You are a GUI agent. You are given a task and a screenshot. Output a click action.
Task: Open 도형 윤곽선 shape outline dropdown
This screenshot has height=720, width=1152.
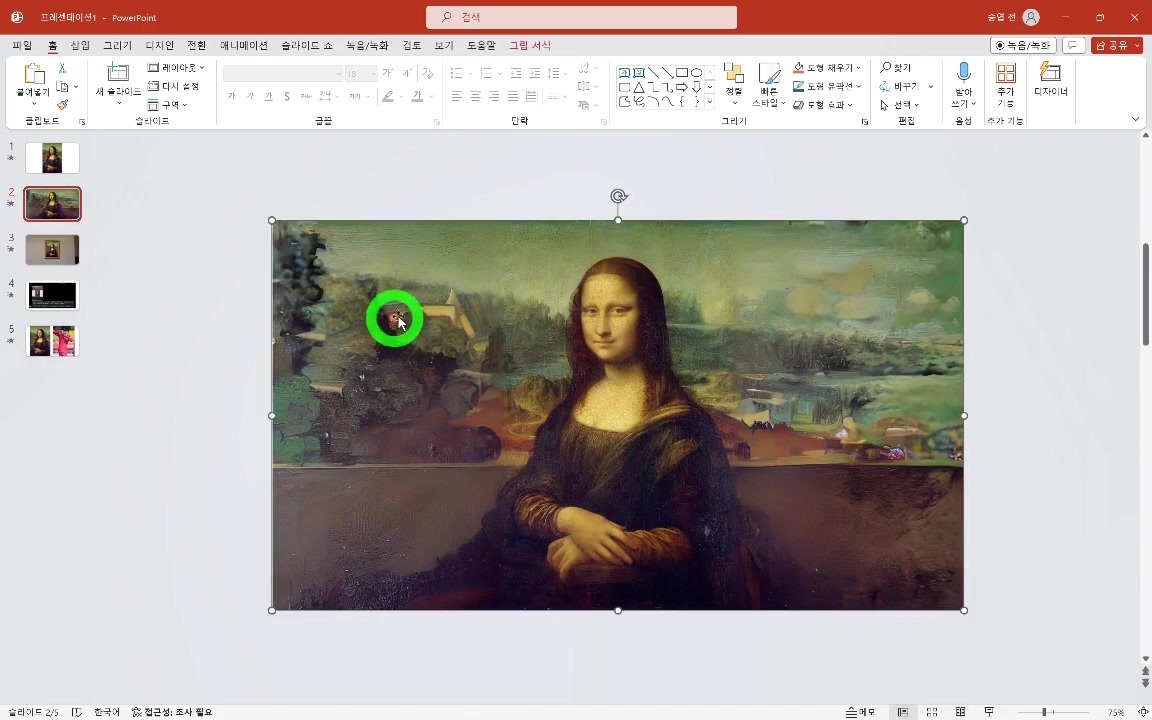point(827,86)
